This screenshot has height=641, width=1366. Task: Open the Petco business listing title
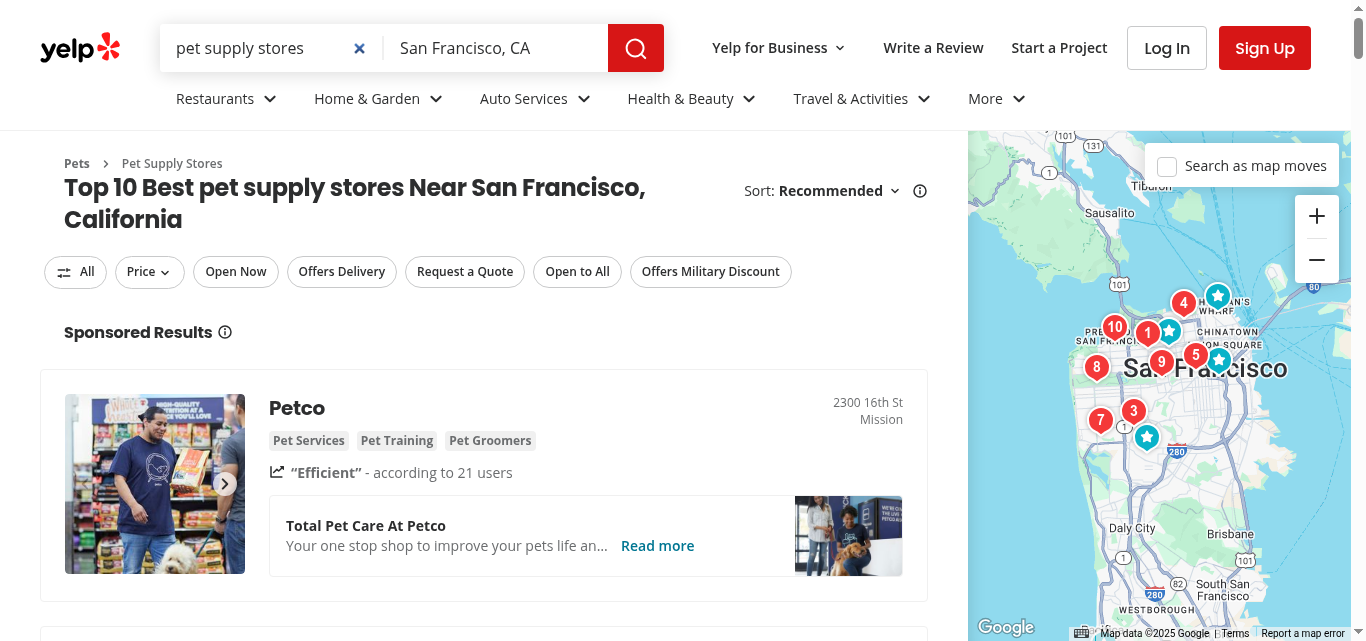[297, 408]
